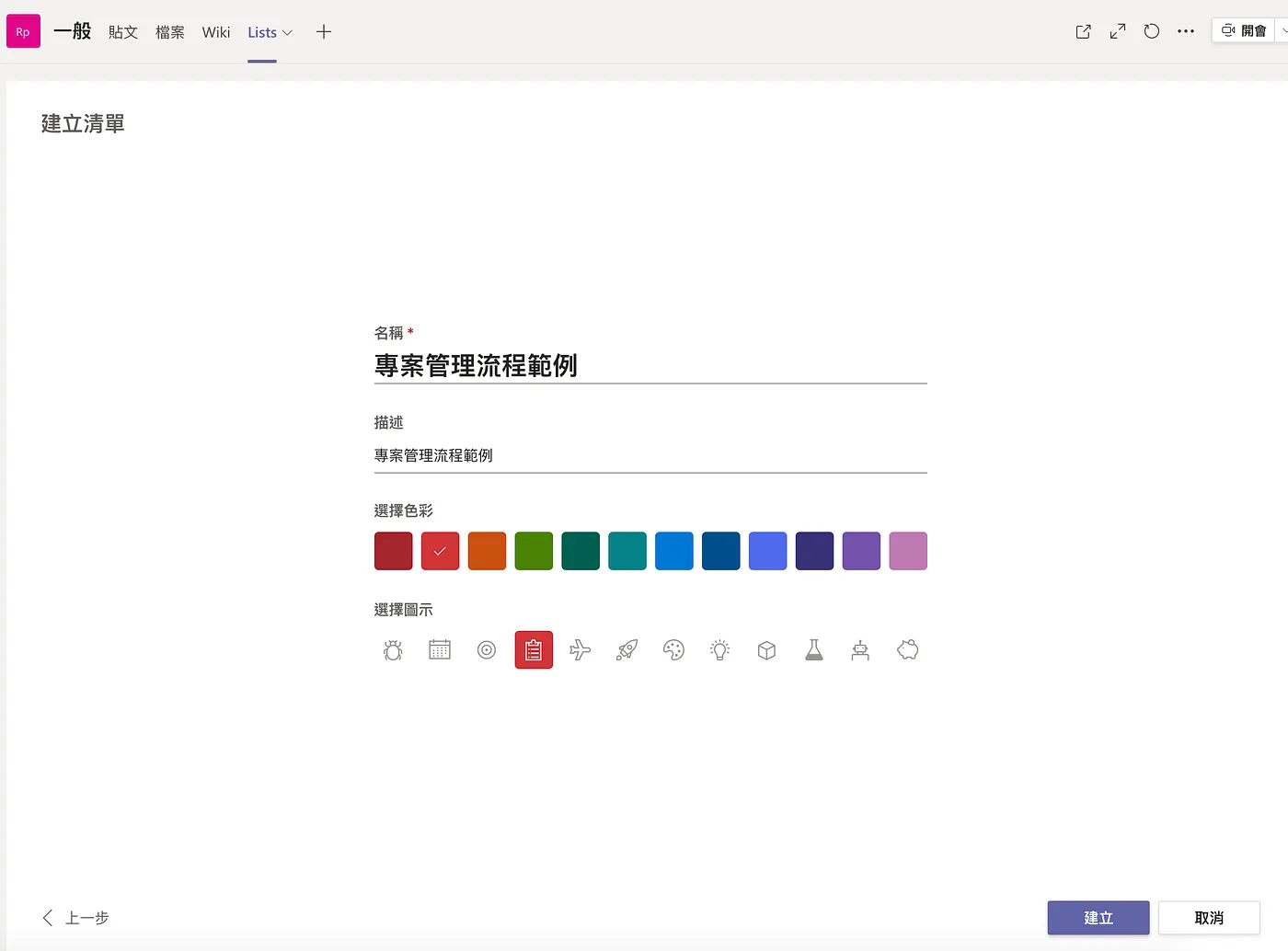Select the Lists tab
The width and height of the screenshot is (1288, 951).
(x=262, y=32)
